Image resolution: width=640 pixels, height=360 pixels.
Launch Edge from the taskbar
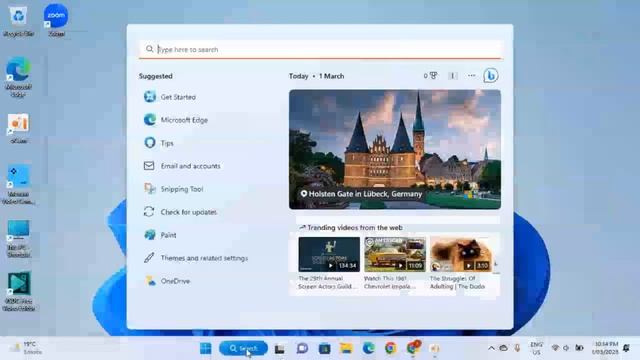(x=369, y=348)
